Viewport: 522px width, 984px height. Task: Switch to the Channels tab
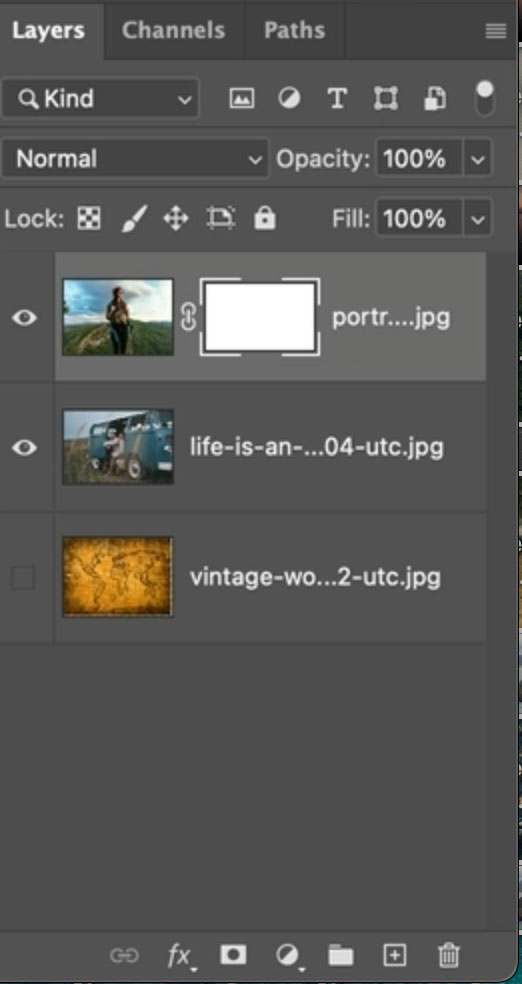(173, 31)
